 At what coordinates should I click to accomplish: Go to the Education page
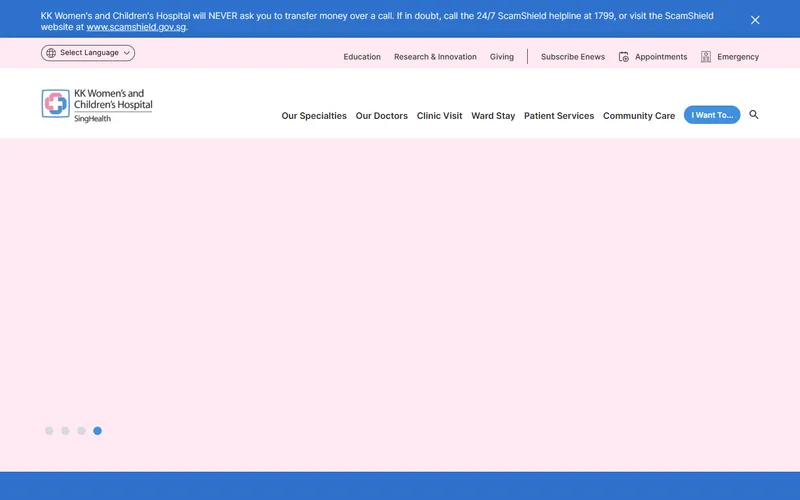pos(362,57)
